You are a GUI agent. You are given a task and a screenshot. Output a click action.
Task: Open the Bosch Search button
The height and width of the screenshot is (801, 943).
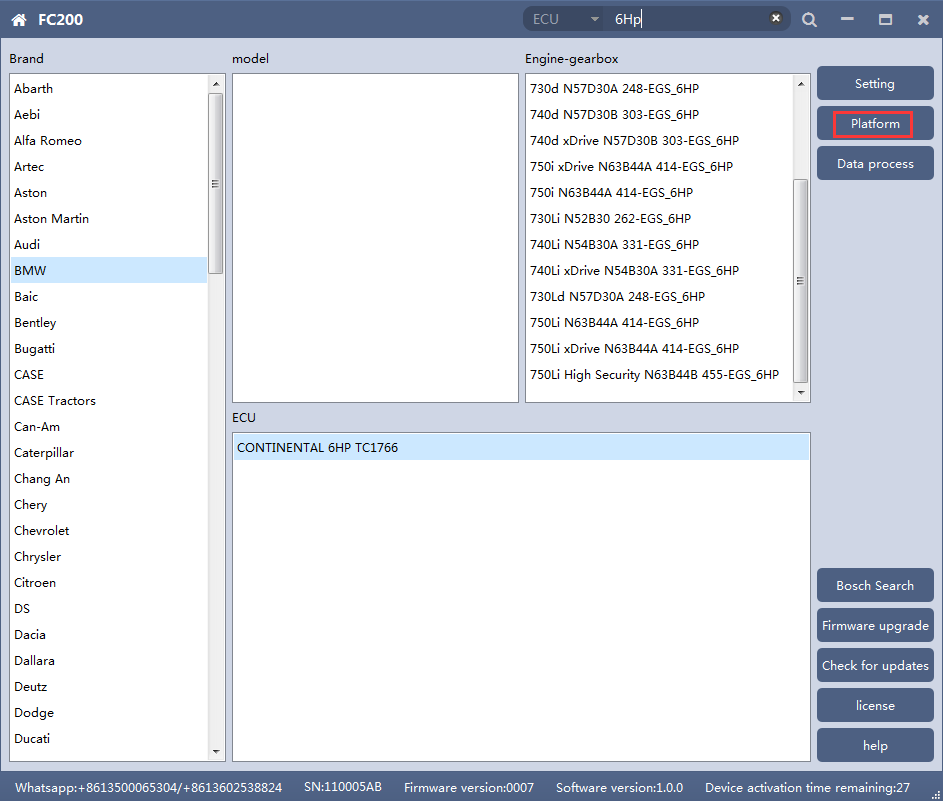875,585
